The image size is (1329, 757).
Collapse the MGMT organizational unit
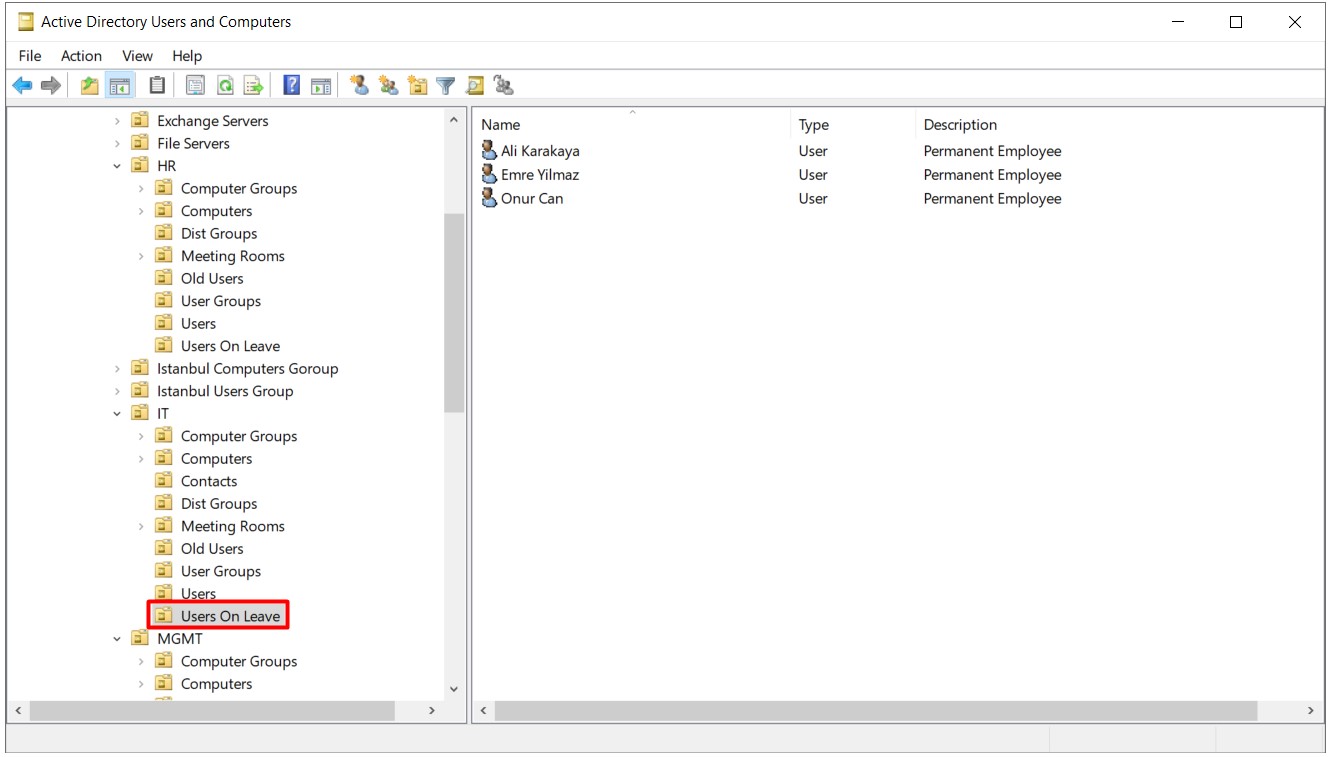coord(117,639)
